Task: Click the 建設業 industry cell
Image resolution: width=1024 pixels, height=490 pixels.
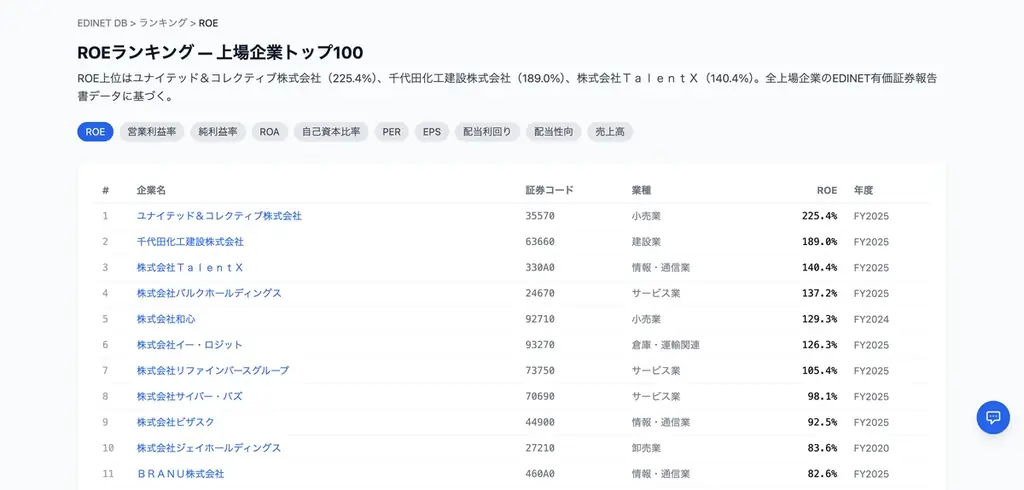Action: 647,242
